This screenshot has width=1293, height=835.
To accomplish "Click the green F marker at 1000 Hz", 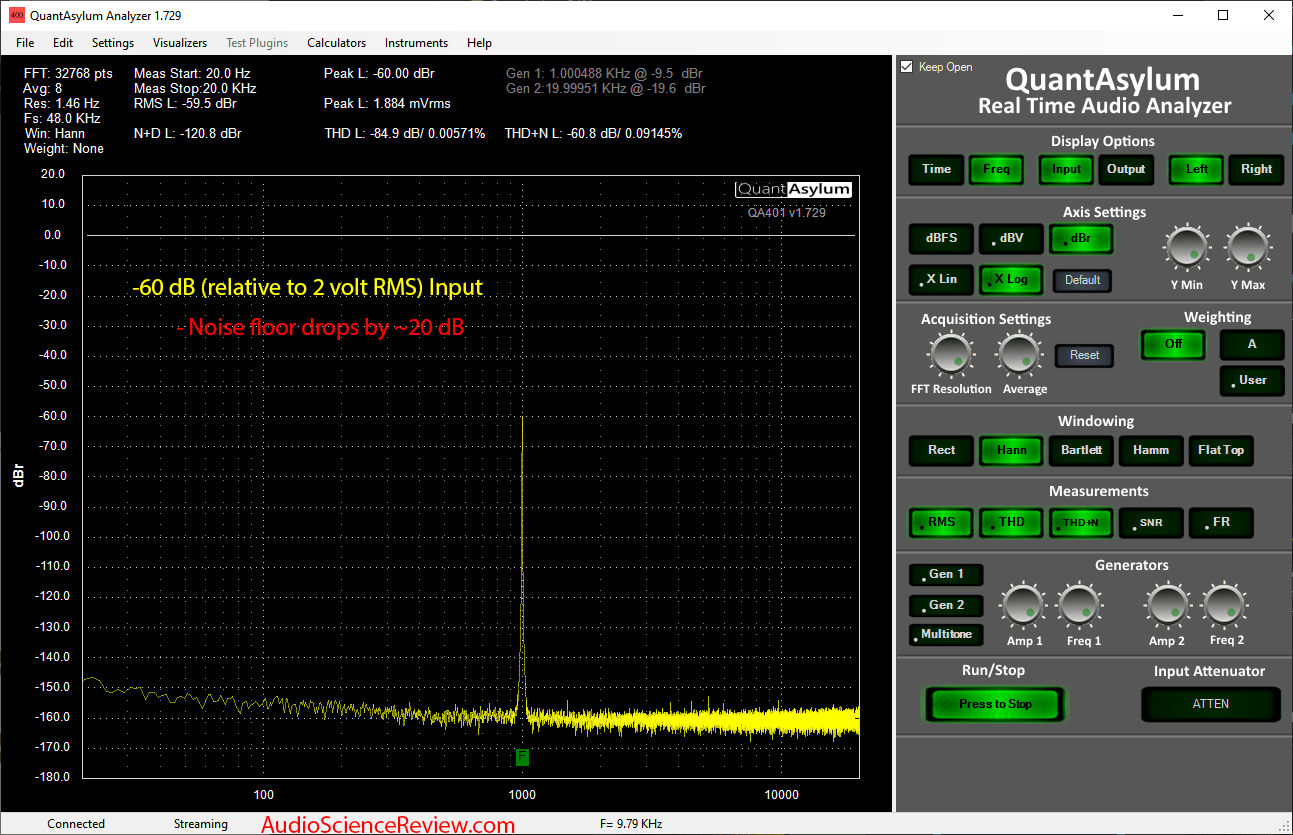I will 522,758.
